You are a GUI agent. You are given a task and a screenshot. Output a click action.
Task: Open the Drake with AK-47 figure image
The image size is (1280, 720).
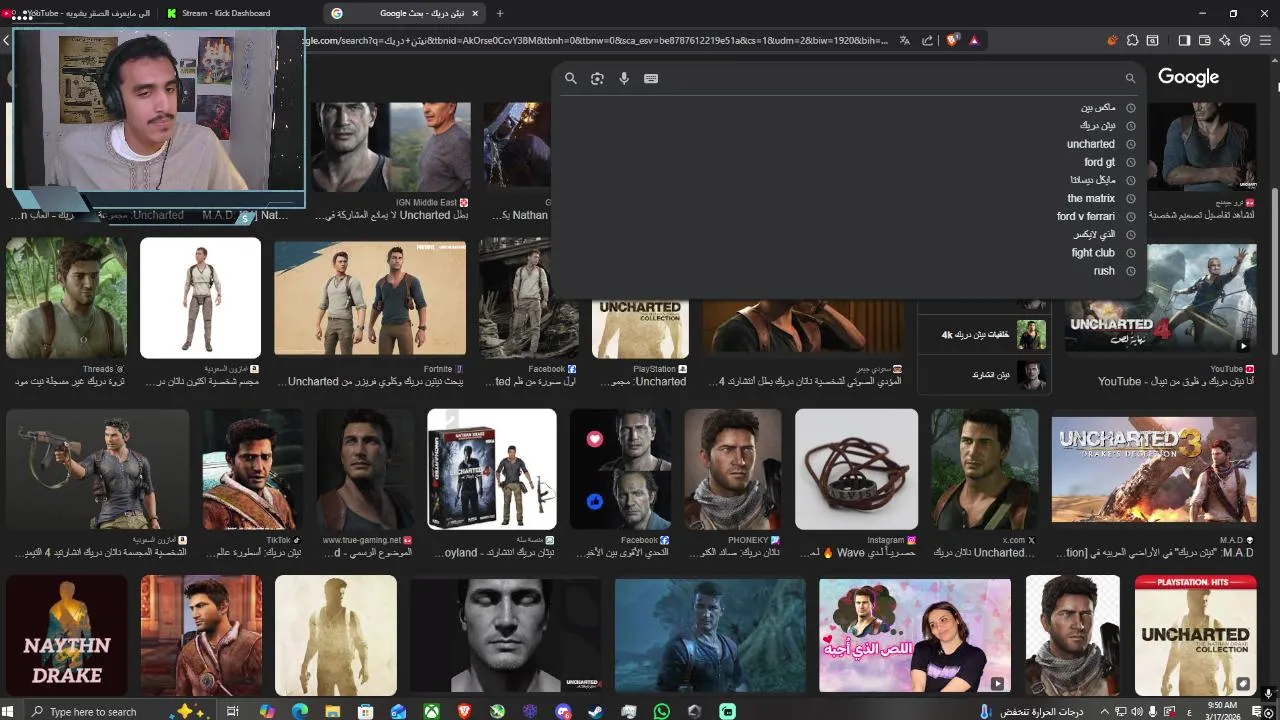pos(97,469)
